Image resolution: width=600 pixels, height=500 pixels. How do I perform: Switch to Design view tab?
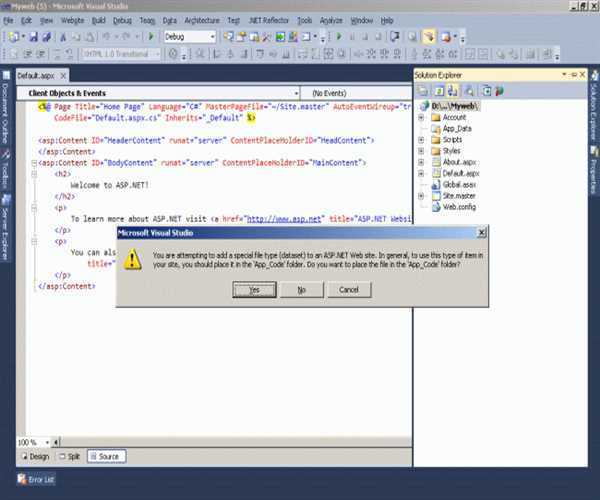pos(35,456)
